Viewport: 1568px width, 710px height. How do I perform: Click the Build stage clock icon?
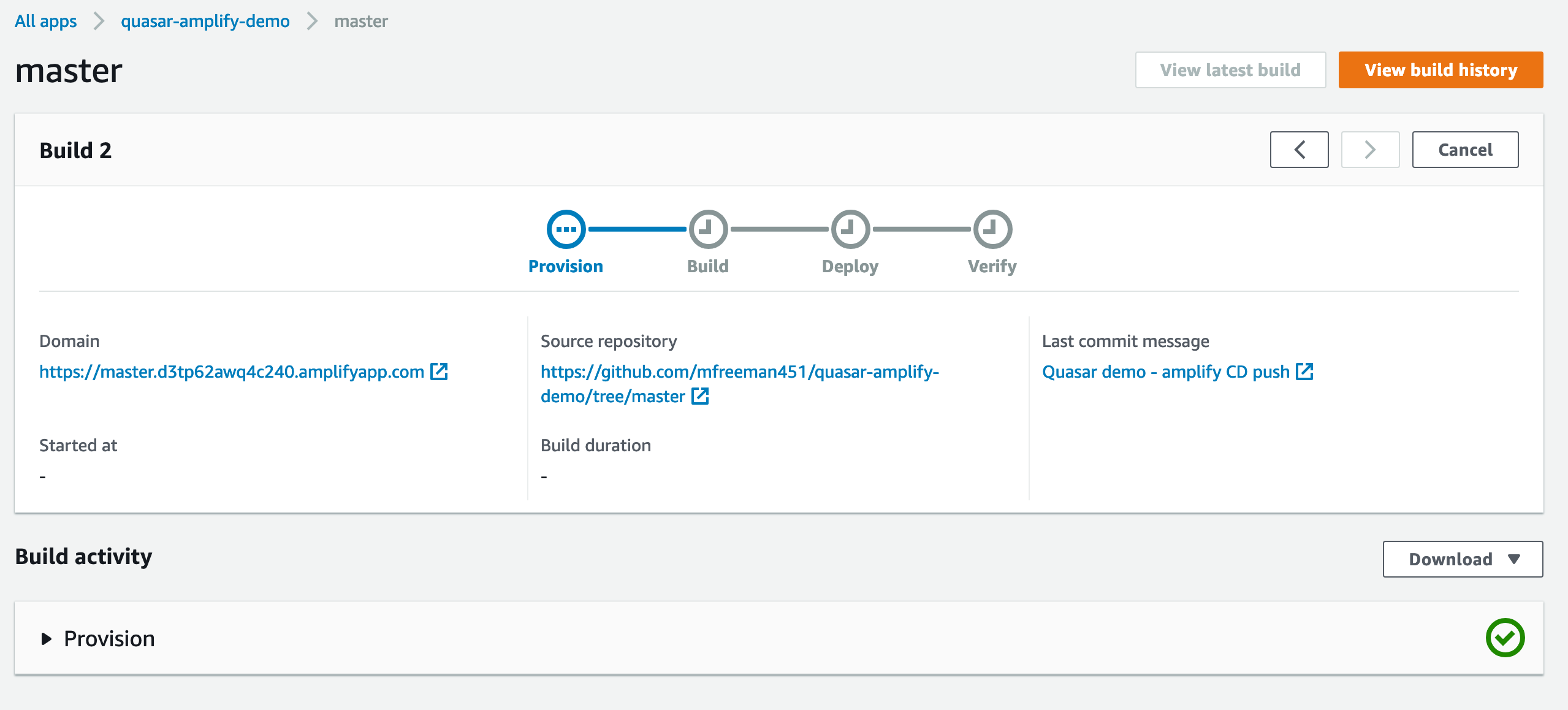tap(708, 228)
